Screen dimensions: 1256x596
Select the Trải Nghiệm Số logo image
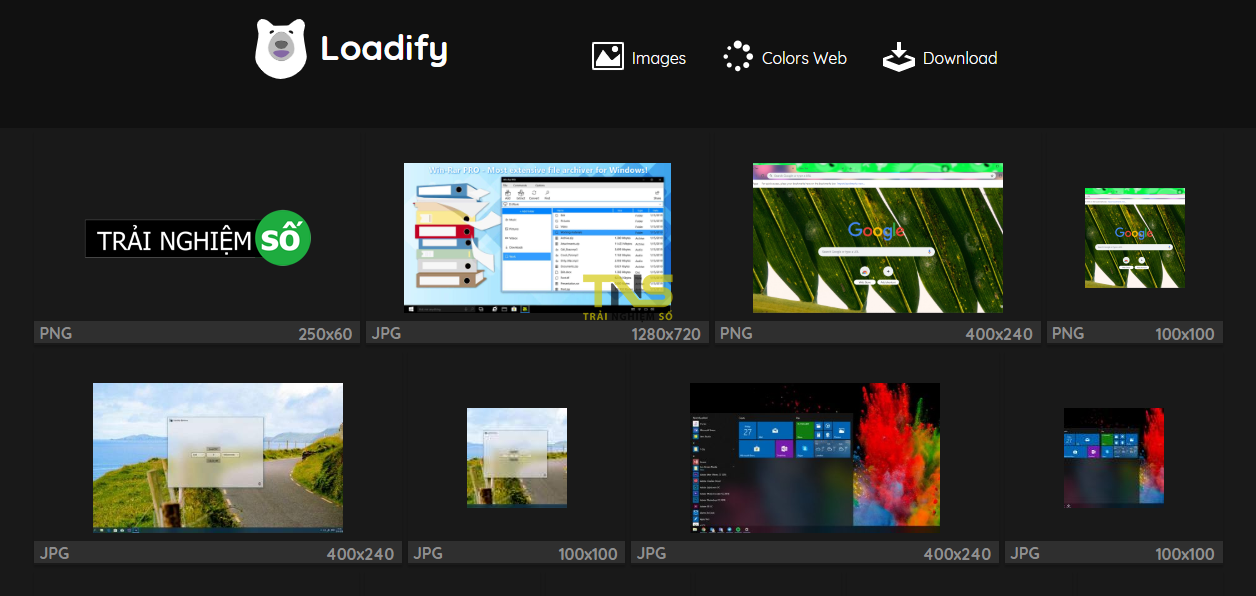tap(198, 238)
